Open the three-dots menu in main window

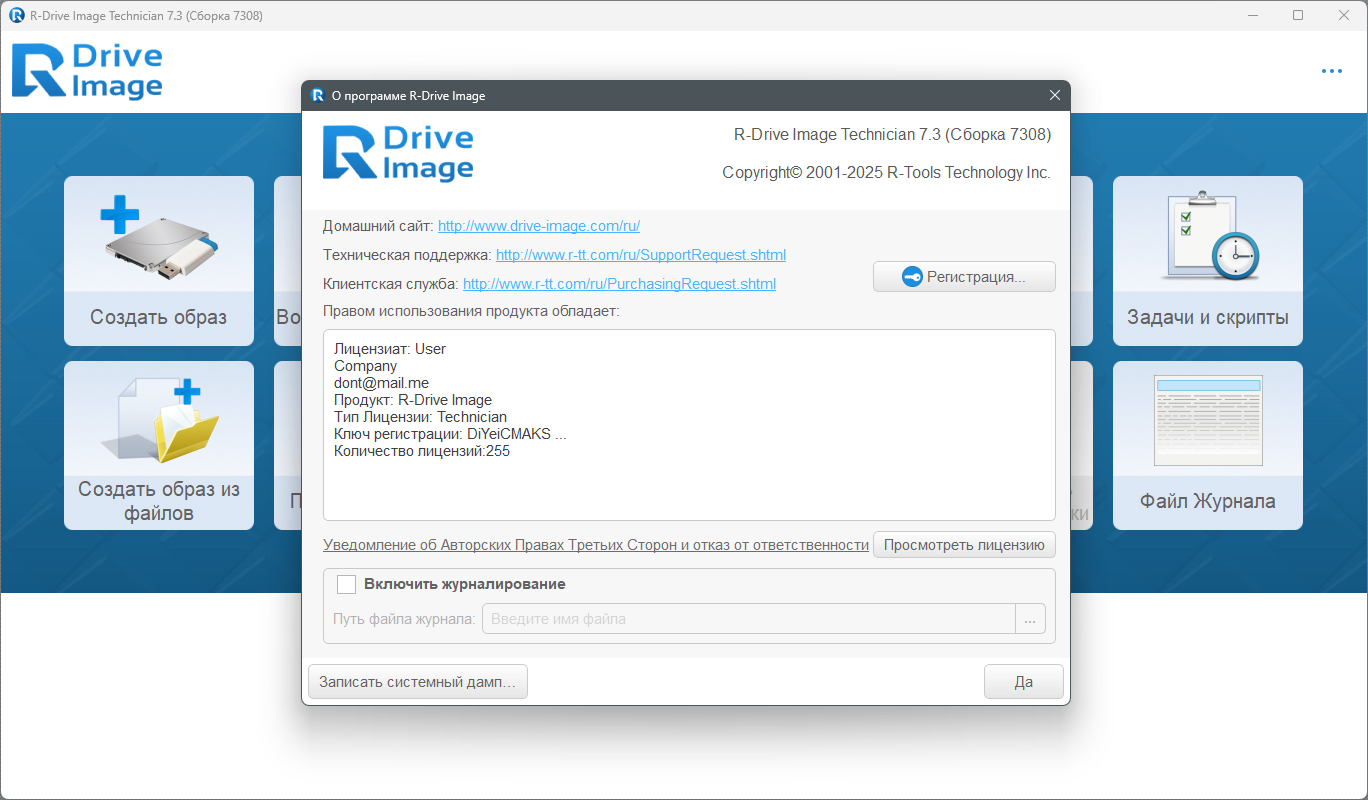1331,71
